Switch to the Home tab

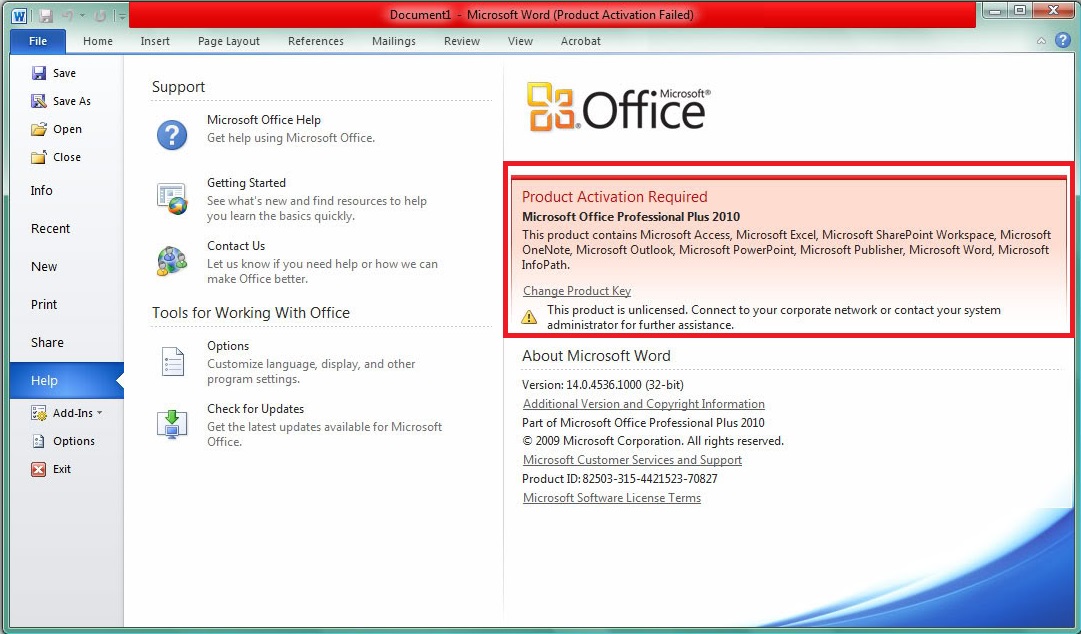98,41
